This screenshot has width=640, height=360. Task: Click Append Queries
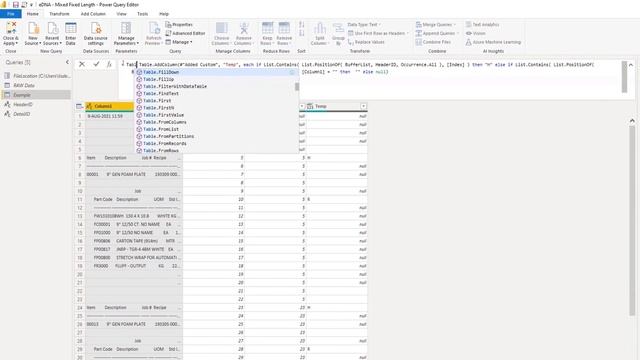pos(437,33)
